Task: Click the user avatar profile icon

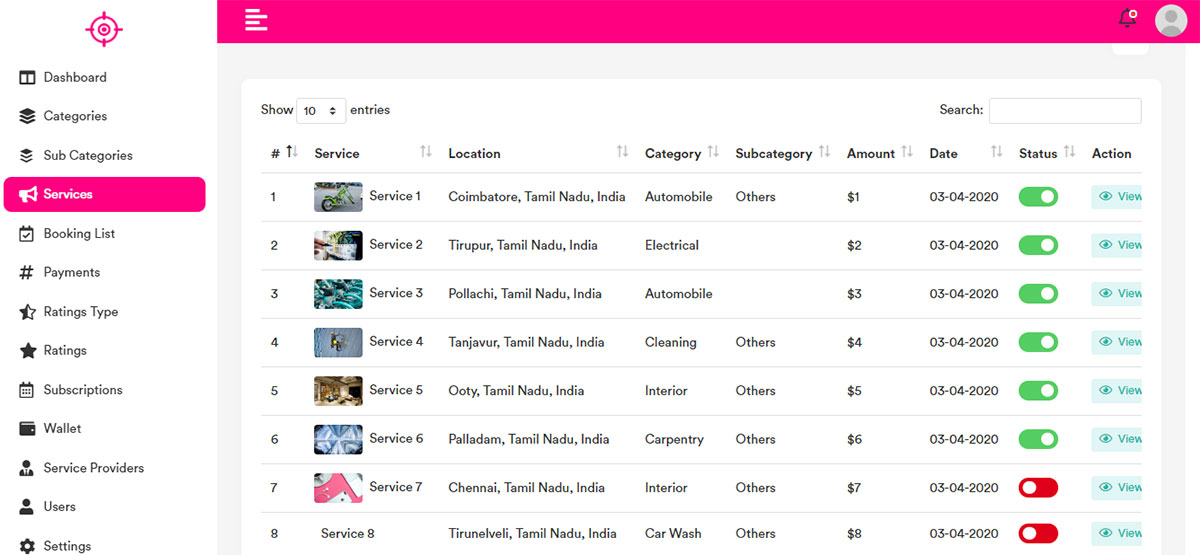Action: pos(1171,20)
